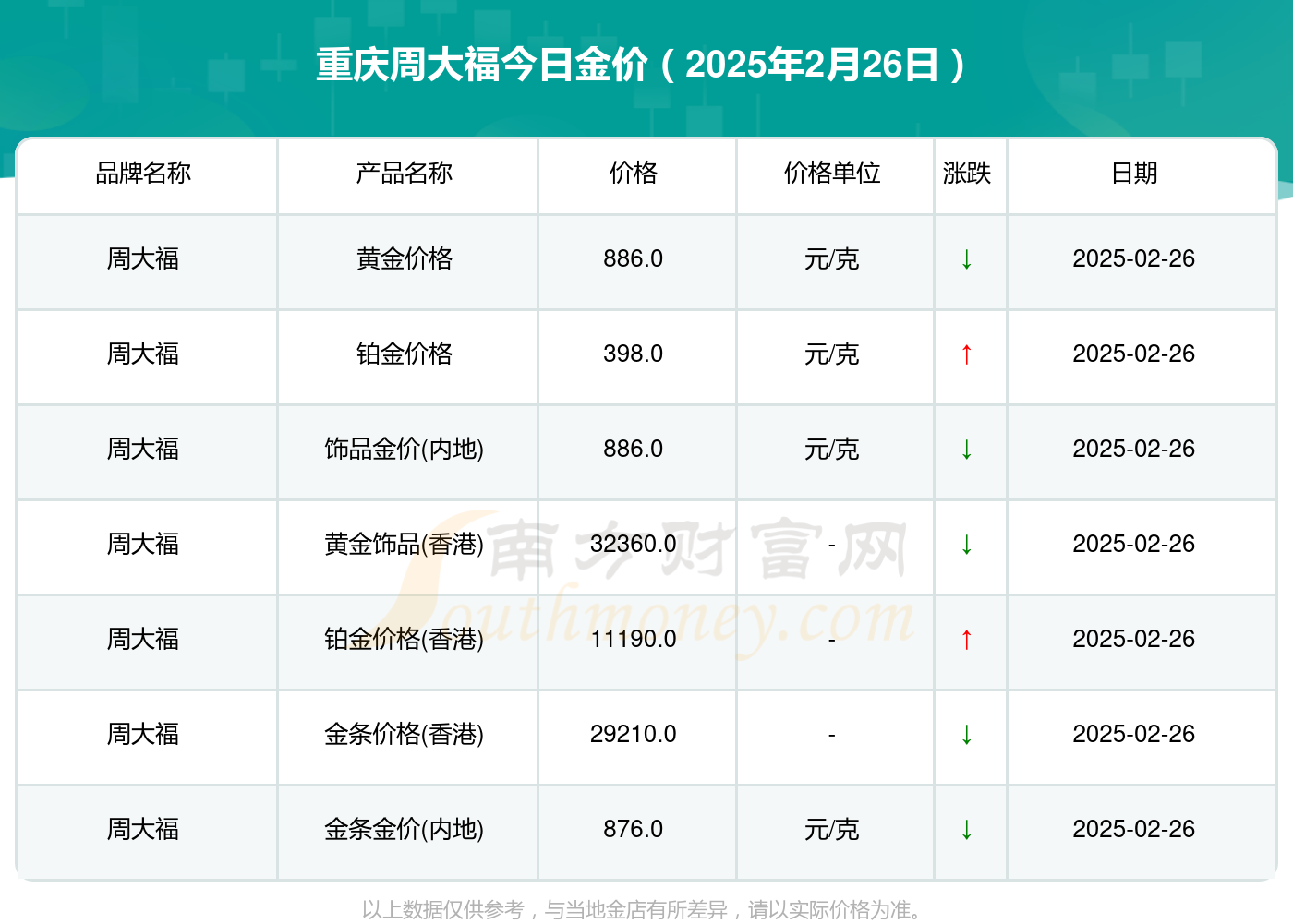1293x924 pixels.
Task: Click date 2025-02-26 in 876.0 row
Action: coord(1134,830)
